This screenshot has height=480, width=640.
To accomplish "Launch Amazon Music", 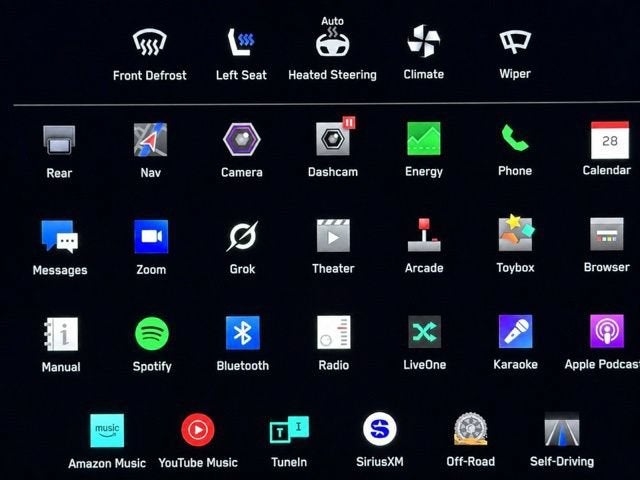I will point(107,431).
